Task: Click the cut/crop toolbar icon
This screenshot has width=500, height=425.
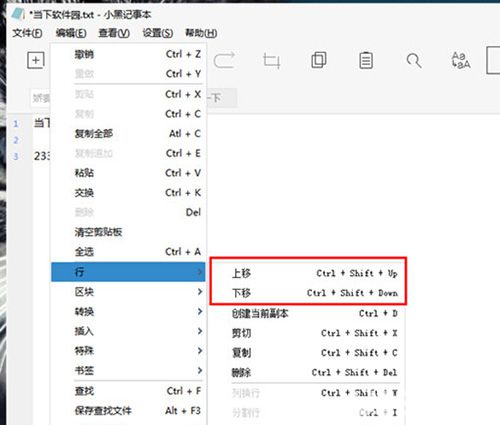Action: [x=271, y=60]
